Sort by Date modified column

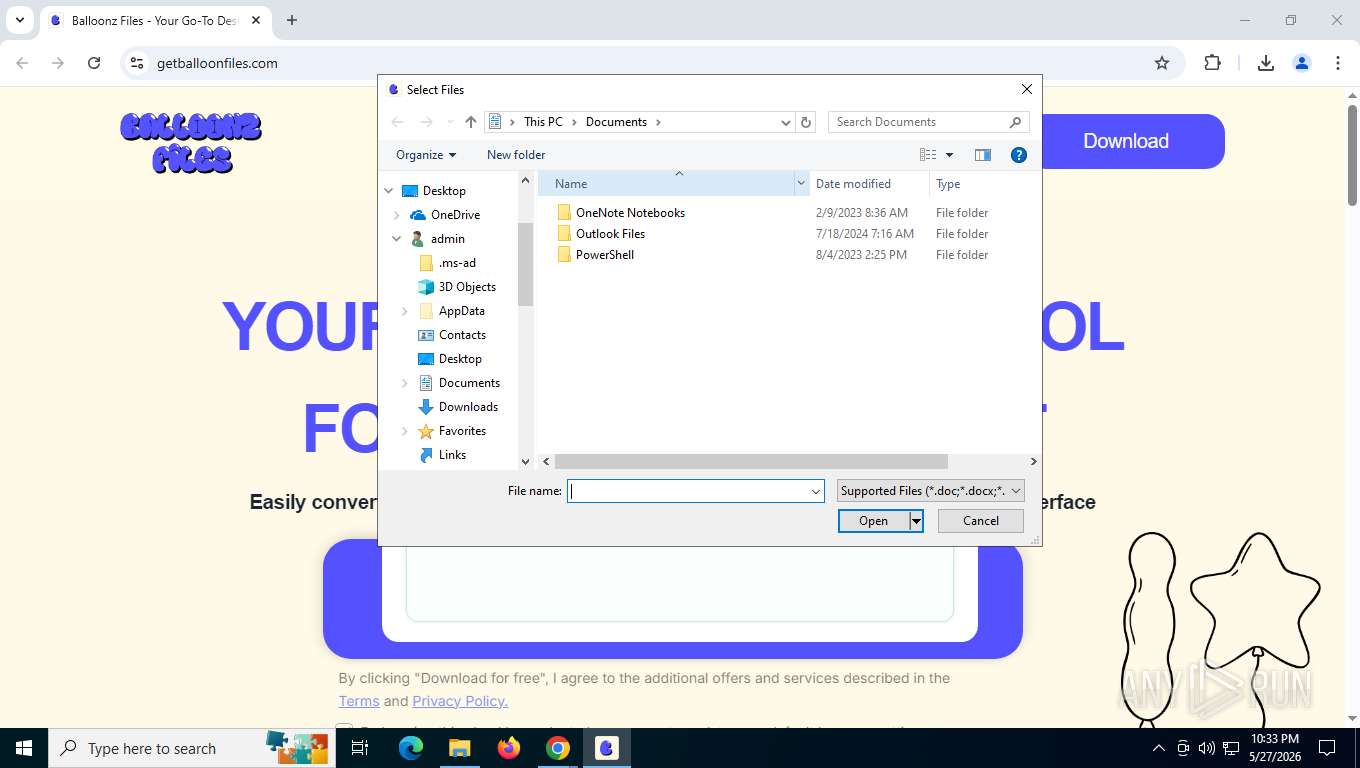[868, 184]
